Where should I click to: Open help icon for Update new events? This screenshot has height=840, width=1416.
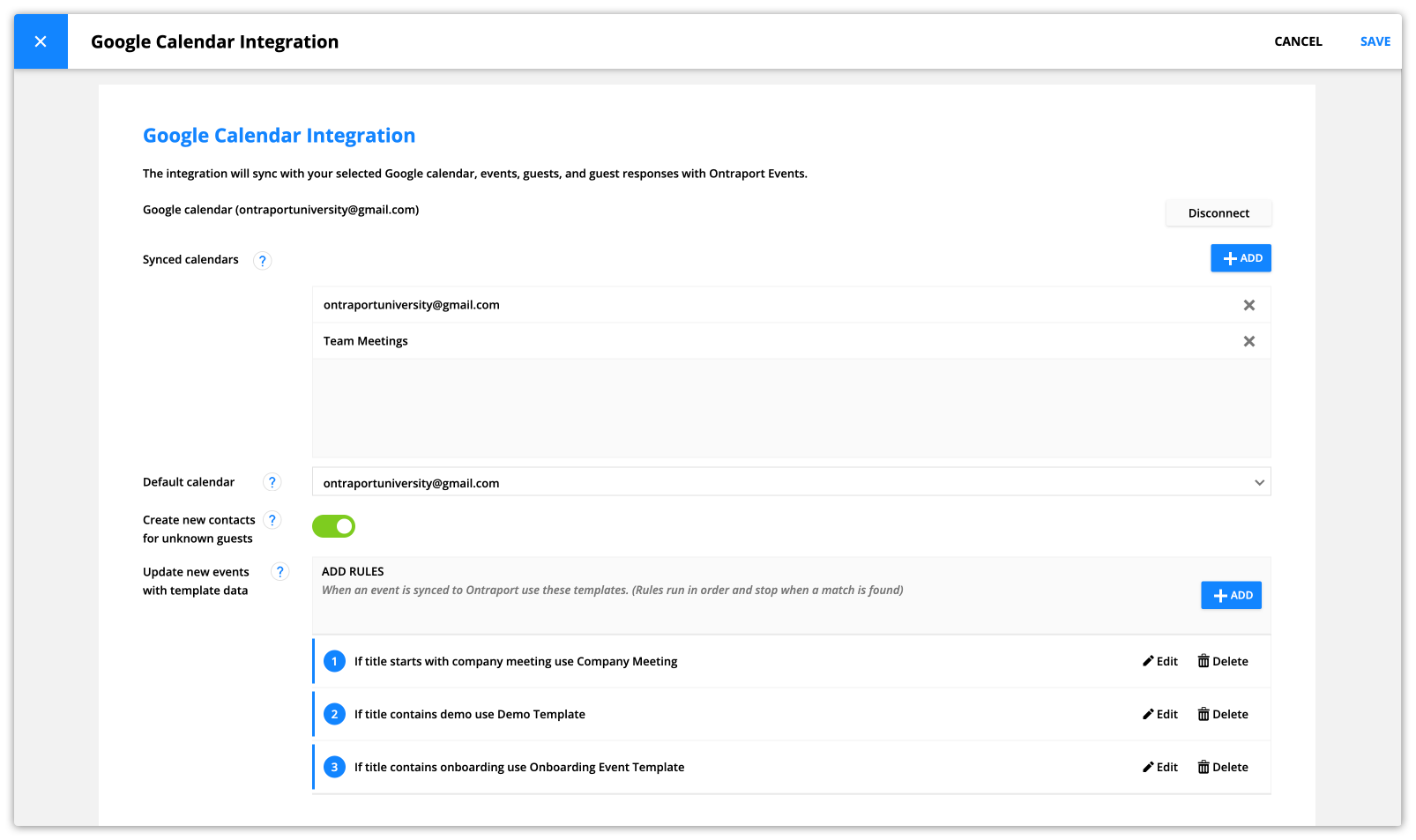[x=279, y=572]
